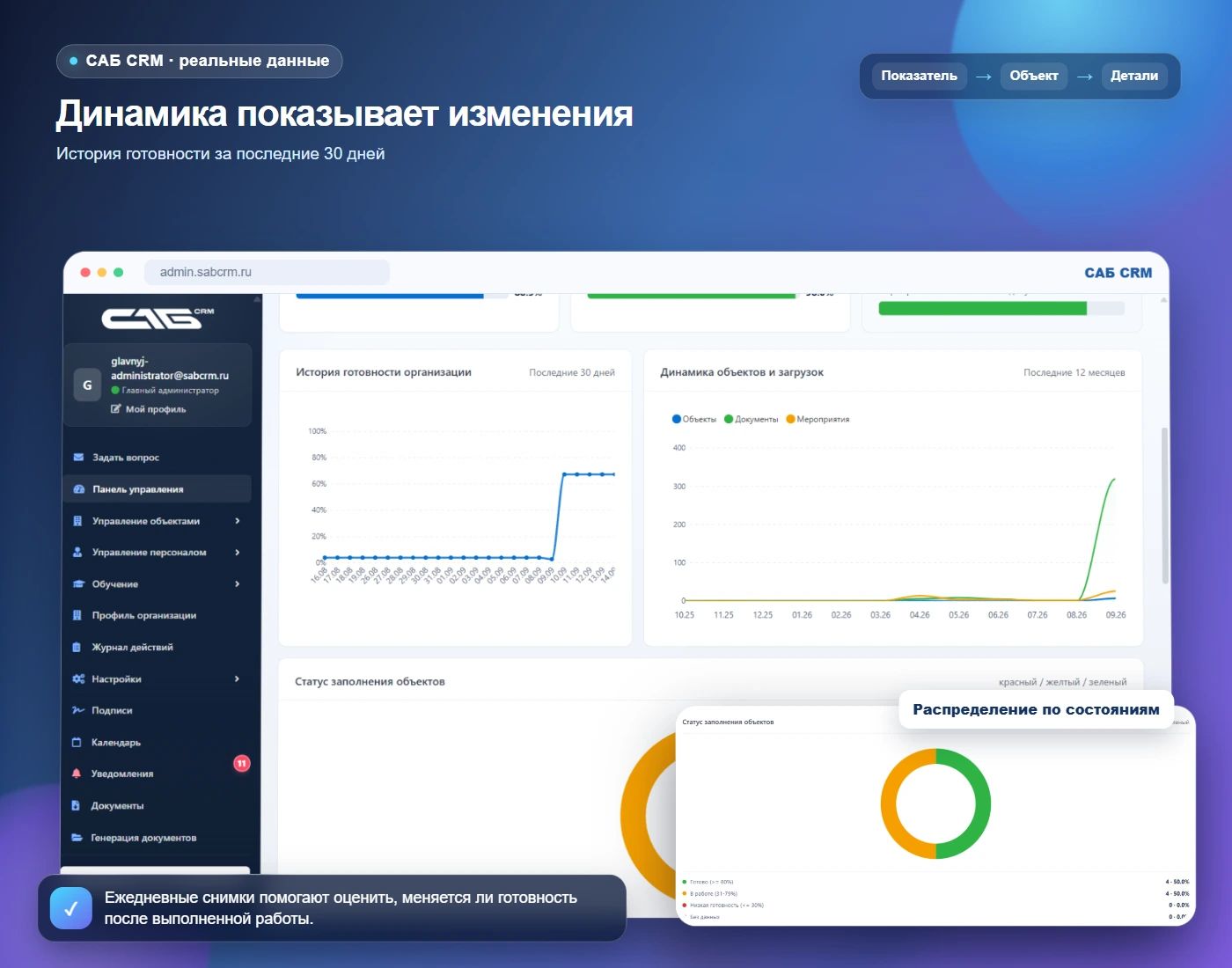Expand Обучение submenu chevron

pos(238,584)
